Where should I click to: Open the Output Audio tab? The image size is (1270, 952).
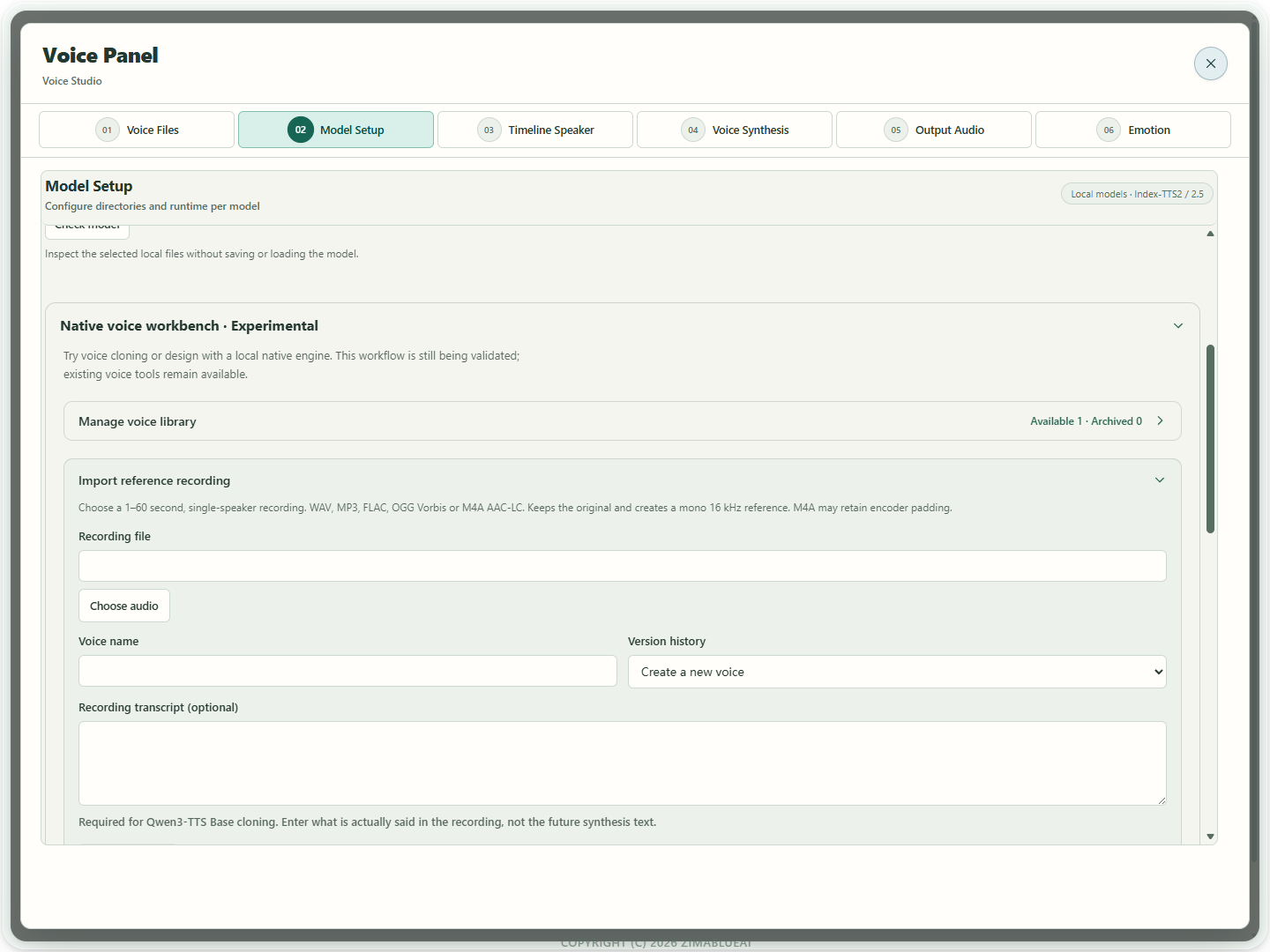[x=934, y=130]
